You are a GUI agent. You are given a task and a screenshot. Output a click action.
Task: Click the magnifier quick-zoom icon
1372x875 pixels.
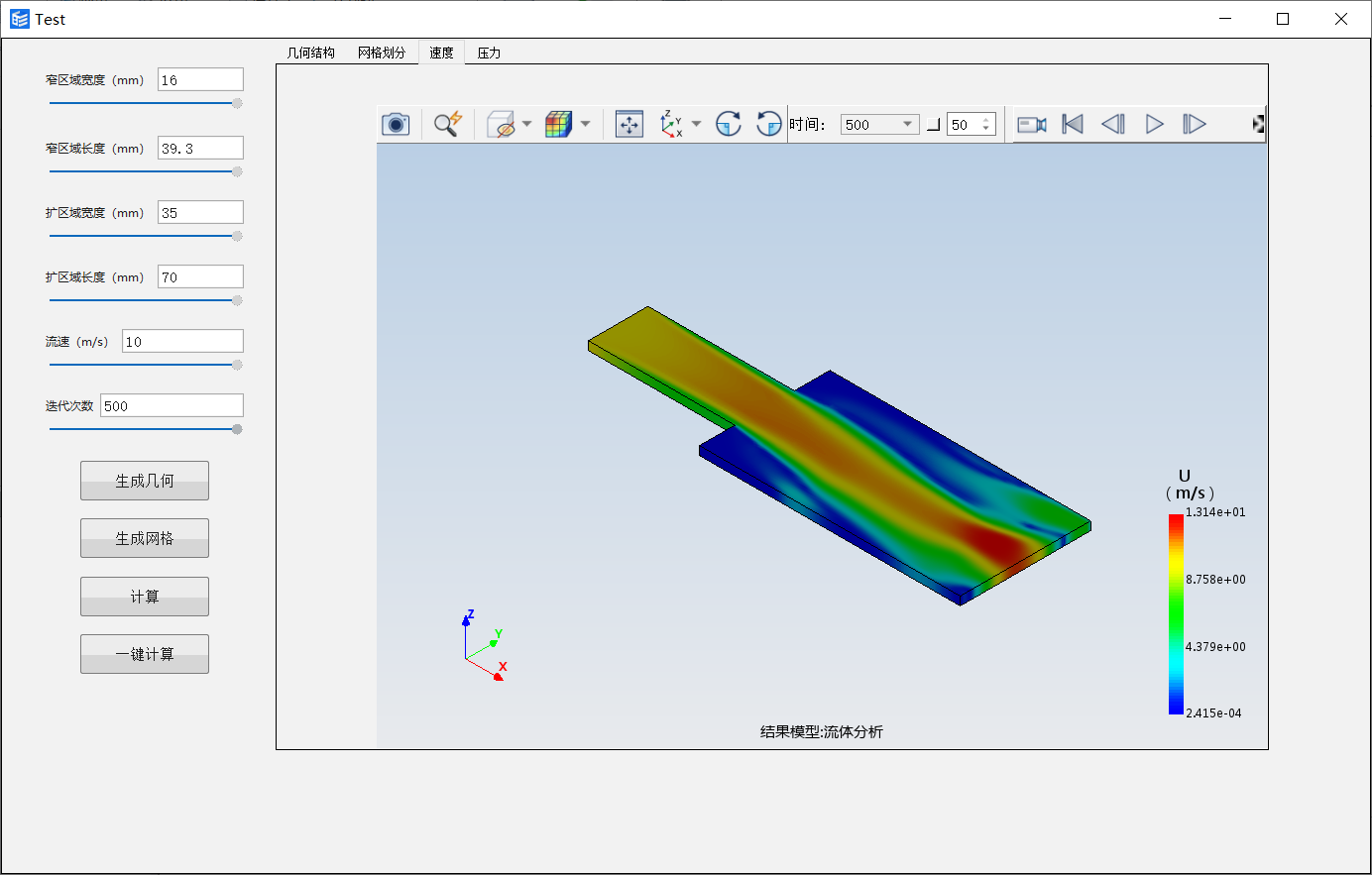[x=448, y=124]
